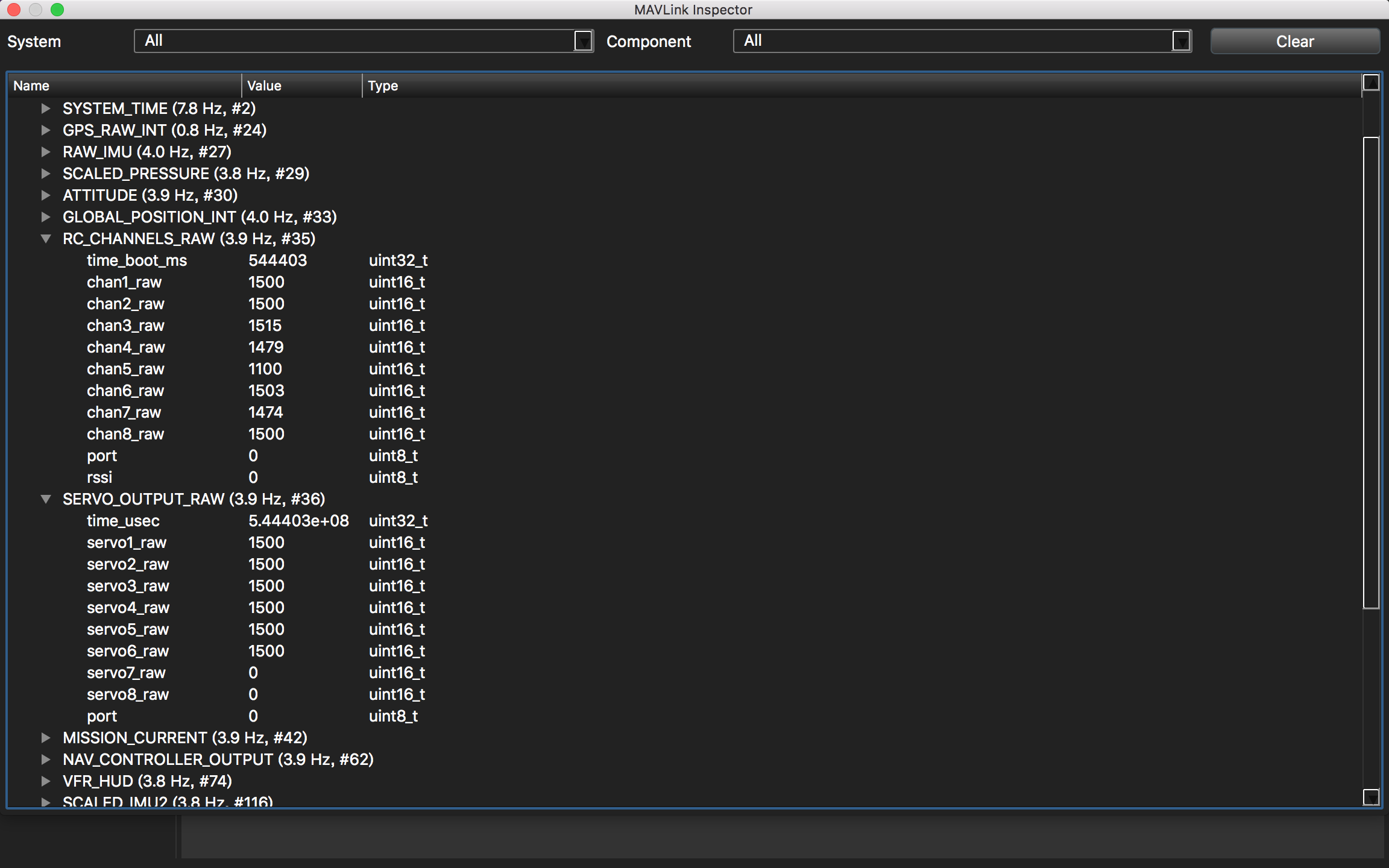This screenshot has width=1389, height=868.
Task: Select the servo5_raw field
Action: 128,629
